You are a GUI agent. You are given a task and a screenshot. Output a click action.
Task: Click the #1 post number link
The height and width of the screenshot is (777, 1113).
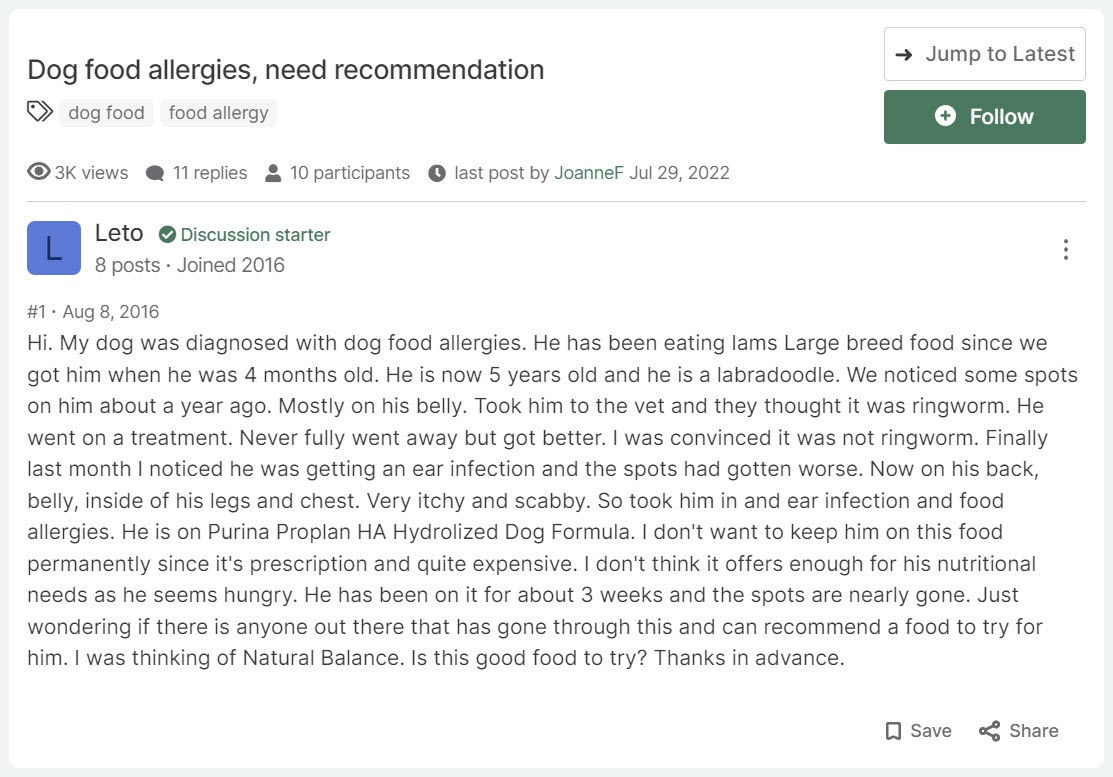(36, 312)
